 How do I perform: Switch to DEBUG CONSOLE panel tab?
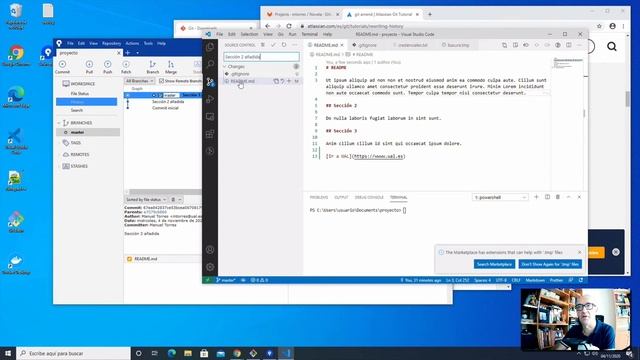point(369,197)
